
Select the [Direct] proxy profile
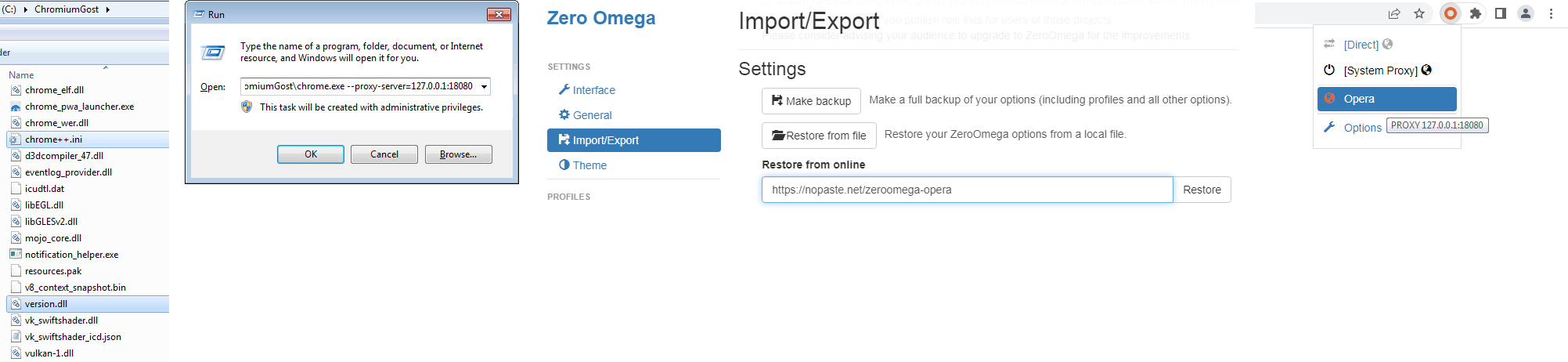point(1361,45)
